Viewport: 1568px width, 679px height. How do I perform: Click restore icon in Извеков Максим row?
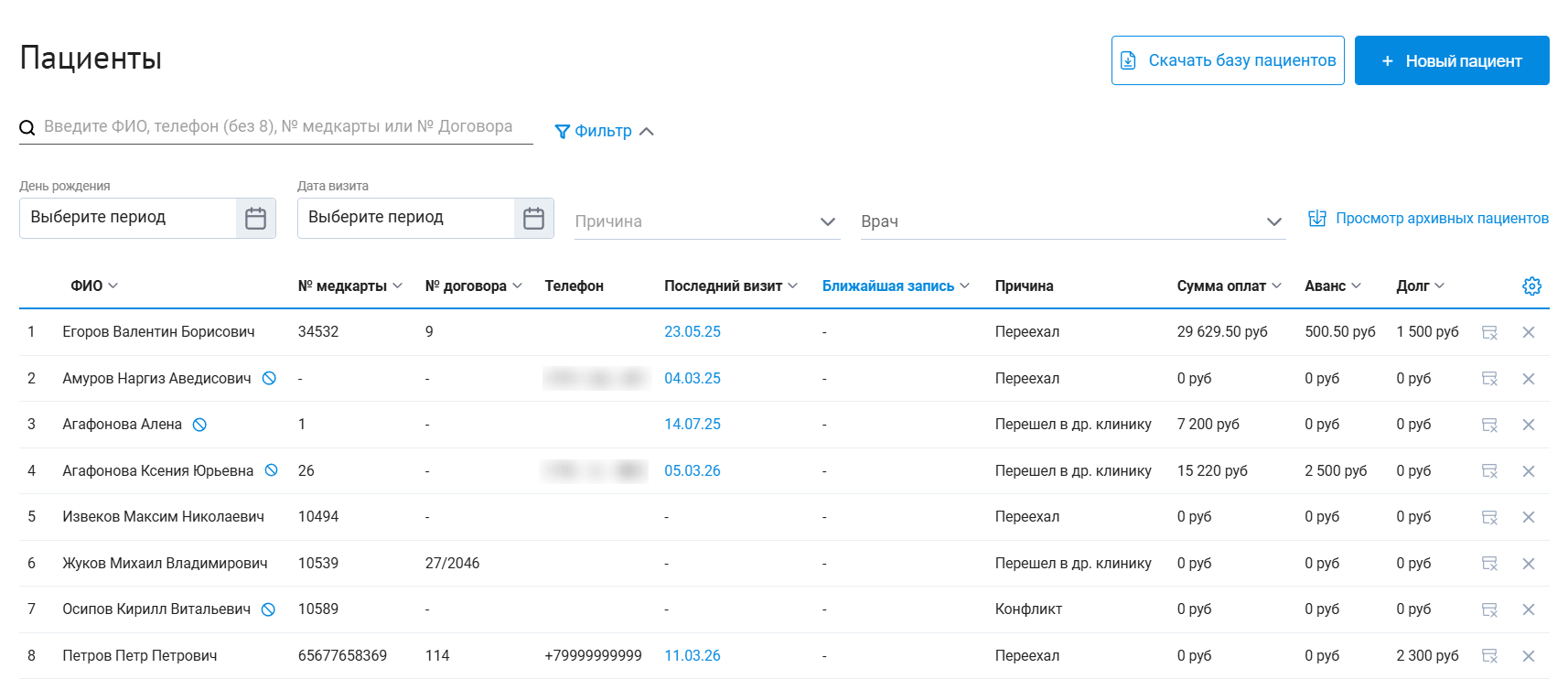tap(1489, 517)
